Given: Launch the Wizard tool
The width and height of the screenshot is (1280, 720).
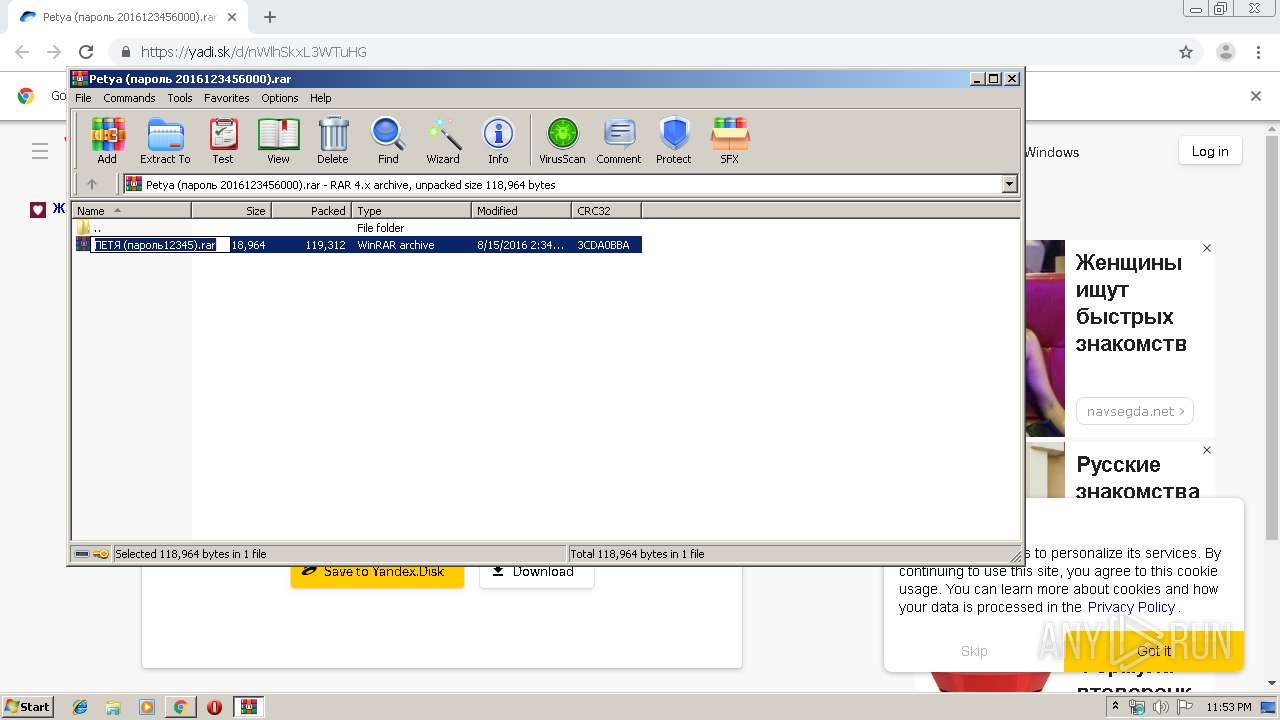Looking at the screenshot, I should pos(443,140).
